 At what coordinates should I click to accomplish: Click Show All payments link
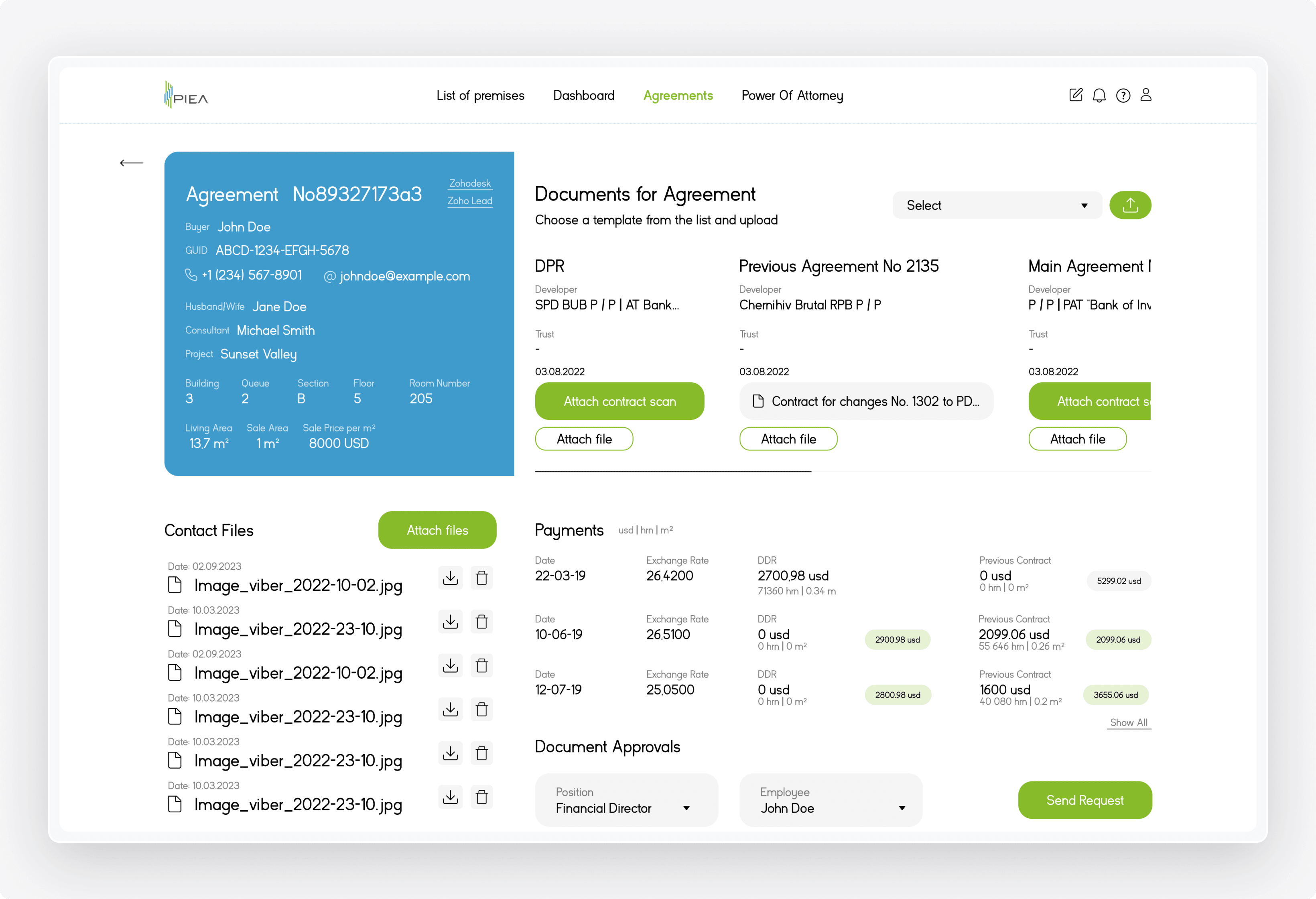1129,723
